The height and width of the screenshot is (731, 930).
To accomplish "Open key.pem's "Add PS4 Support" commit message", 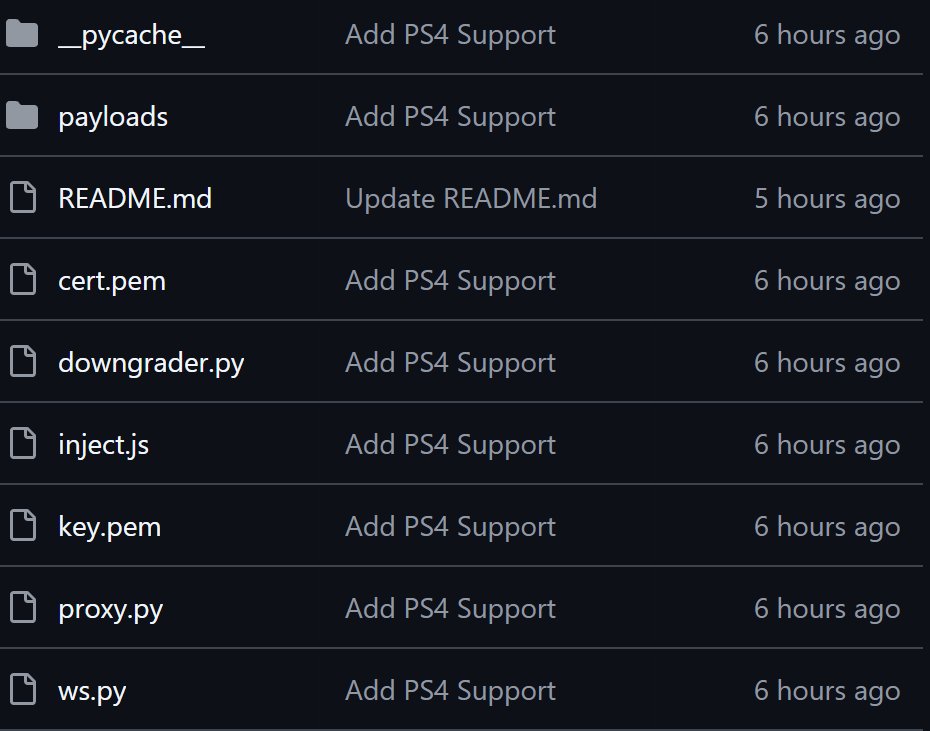I will pyautogui.click(x=450, y=527).
